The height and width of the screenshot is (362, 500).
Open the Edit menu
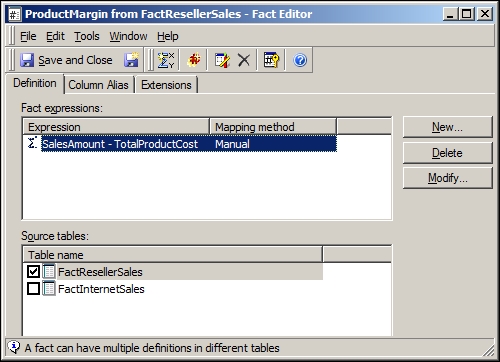click(x=55, y=36)
